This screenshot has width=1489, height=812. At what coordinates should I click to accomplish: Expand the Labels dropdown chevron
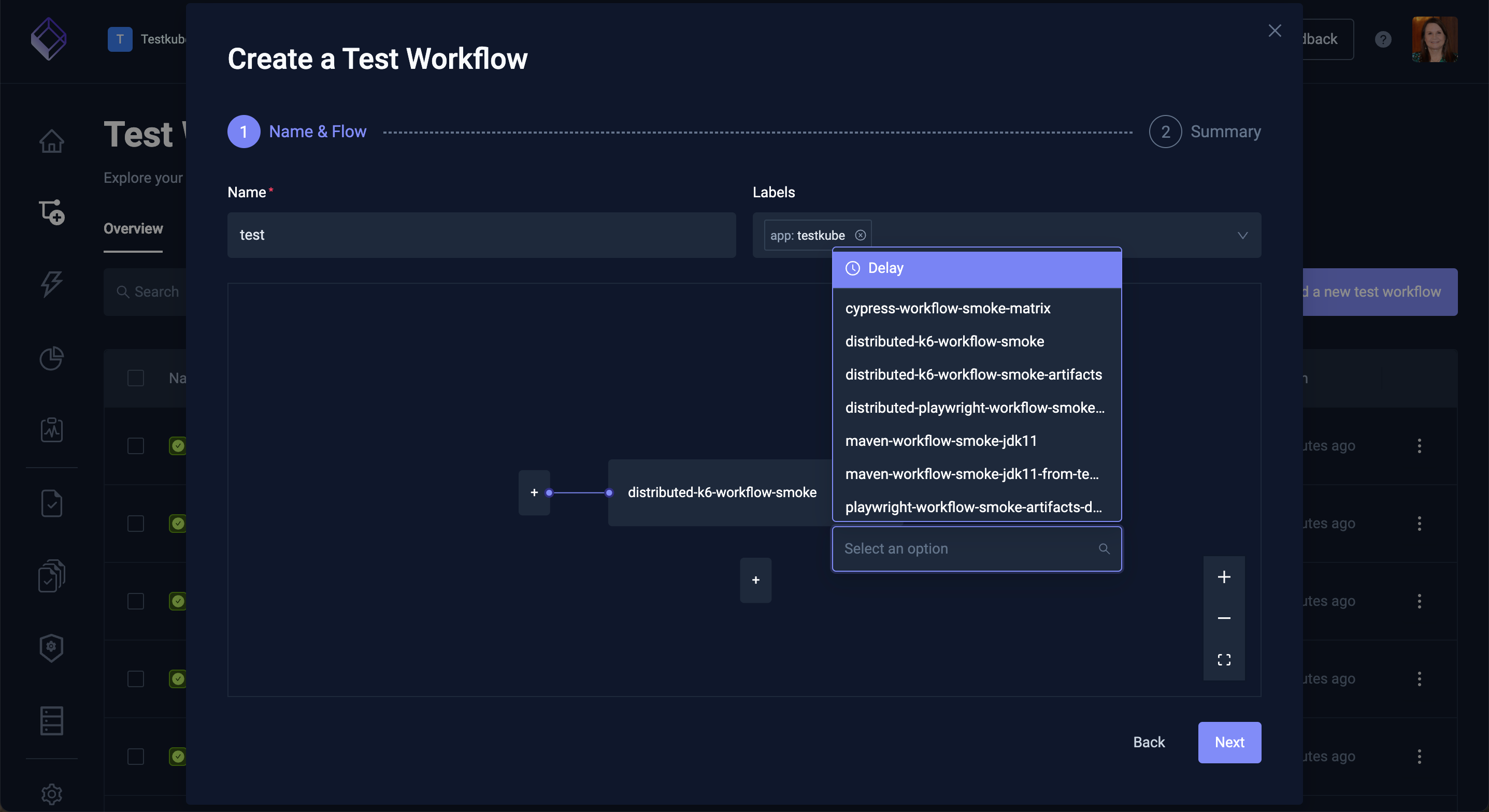(x=1242, y=235)
